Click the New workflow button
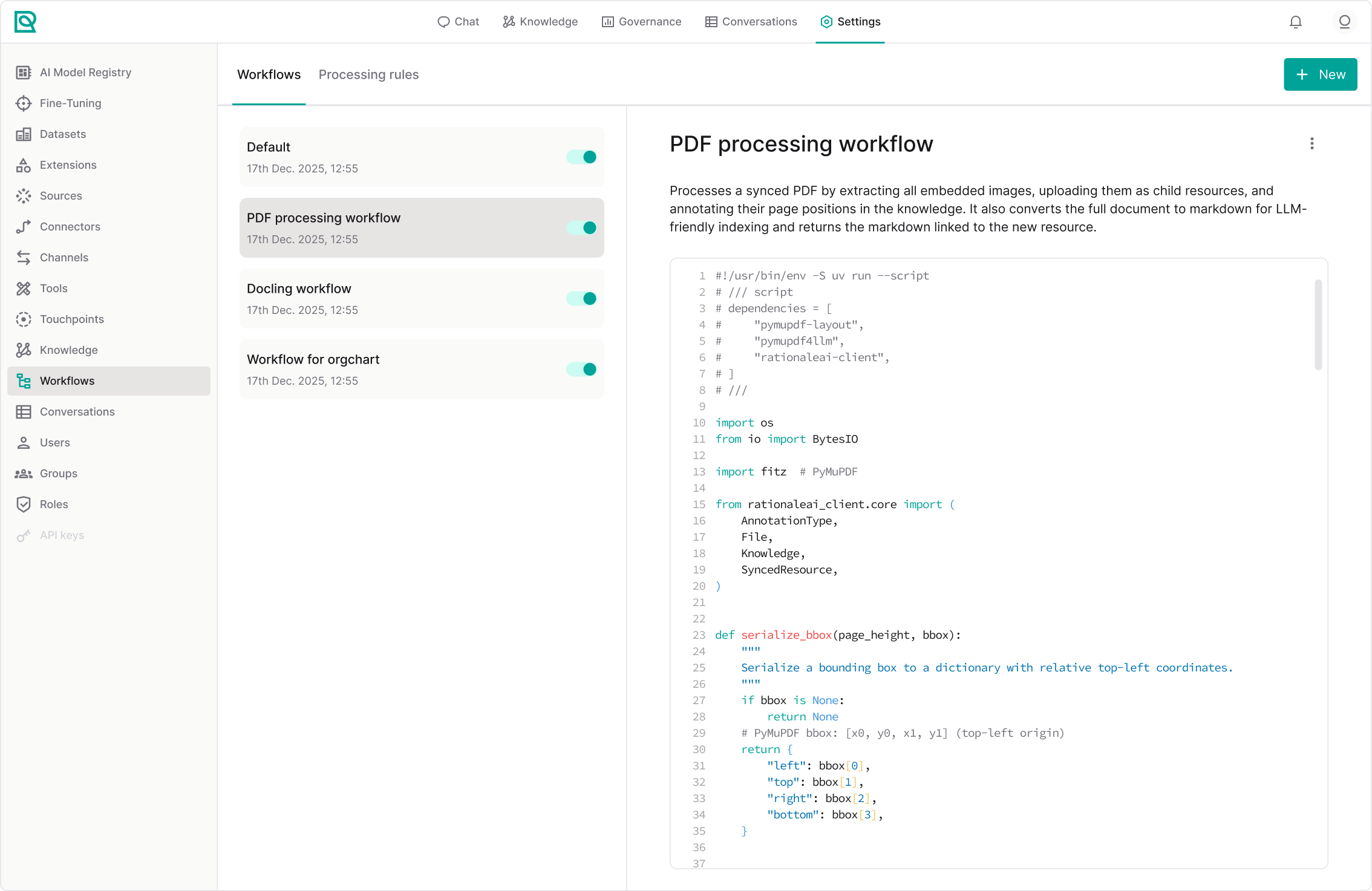This screenshot has height=891, width=1372. (1320, 75)
